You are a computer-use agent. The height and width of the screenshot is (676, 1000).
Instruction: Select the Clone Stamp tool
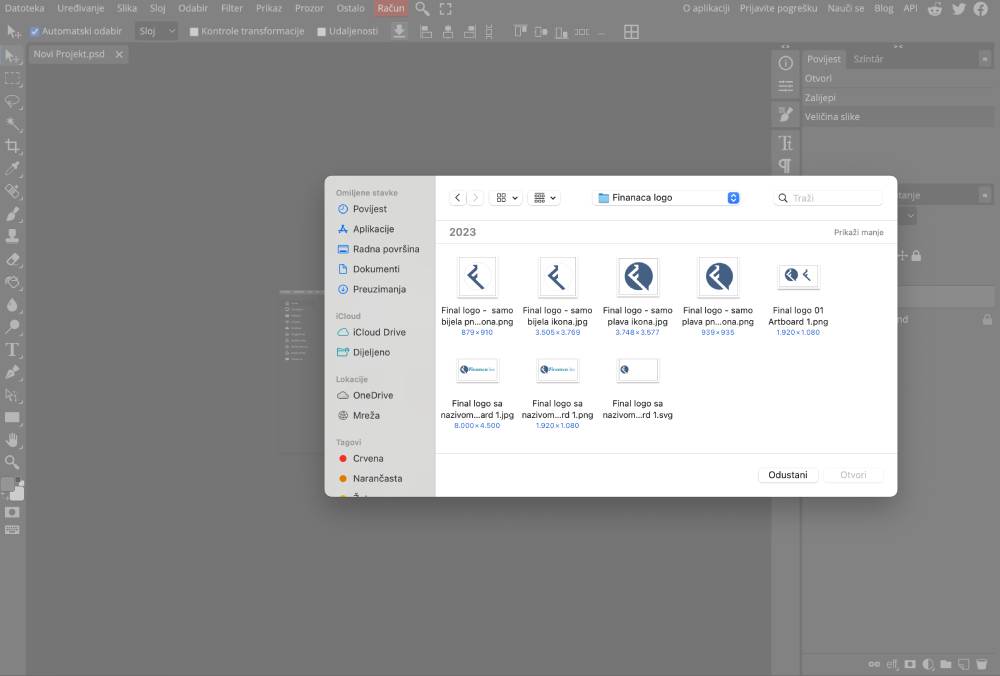click(x=12, y=236)
